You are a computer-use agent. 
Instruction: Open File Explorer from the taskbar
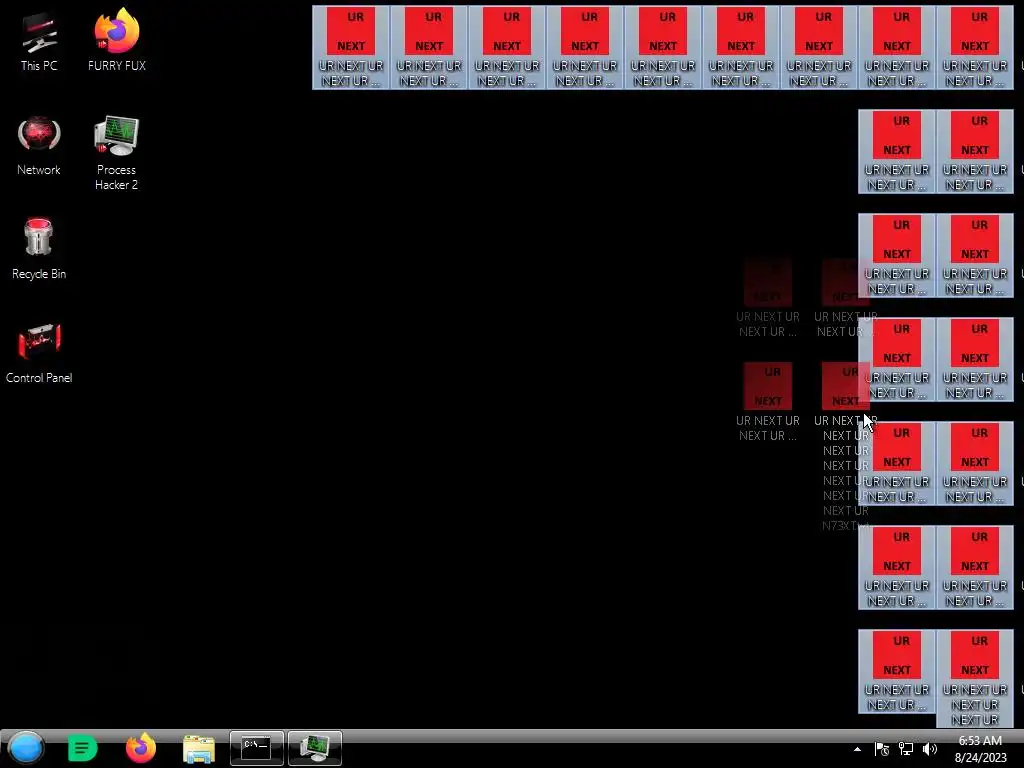(x=199, y=749)
